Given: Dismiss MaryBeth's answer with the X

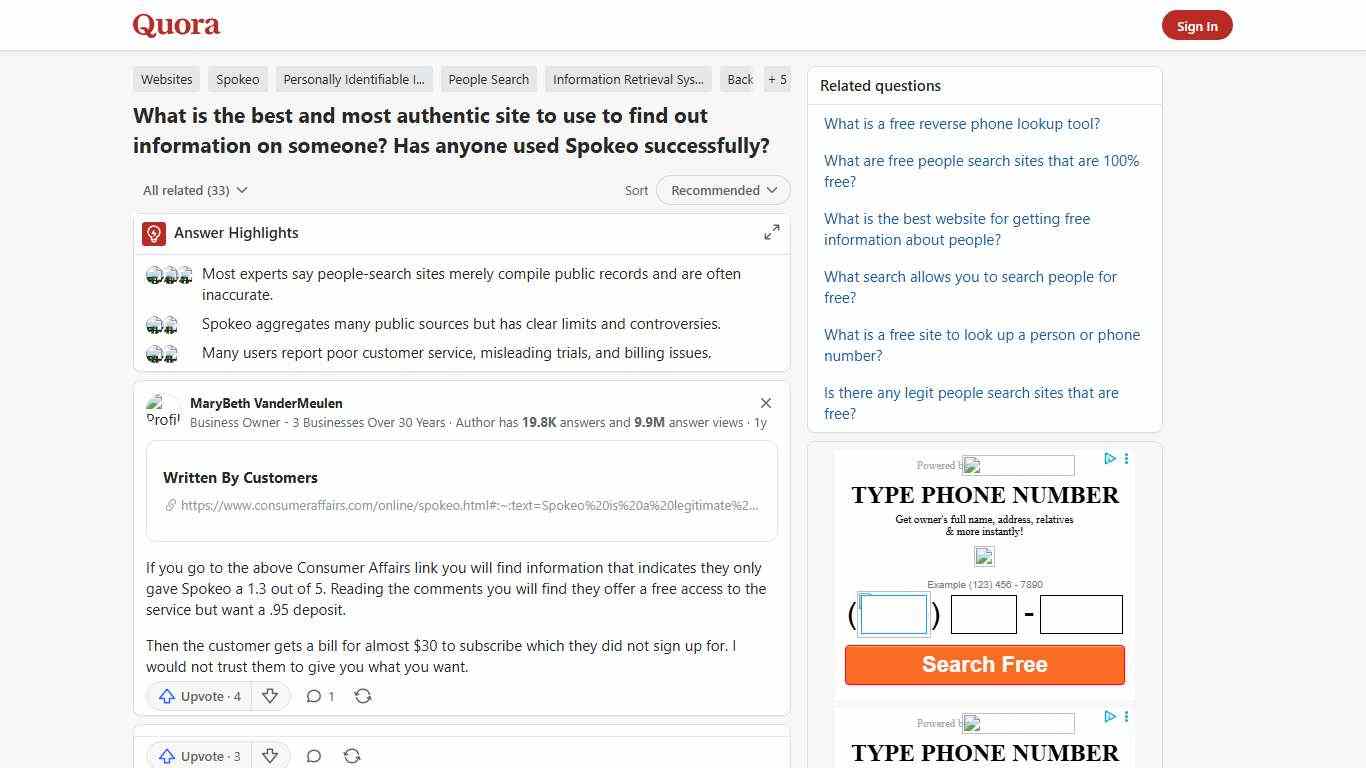Looking at the screenshot, I should (x=766, y=403).
